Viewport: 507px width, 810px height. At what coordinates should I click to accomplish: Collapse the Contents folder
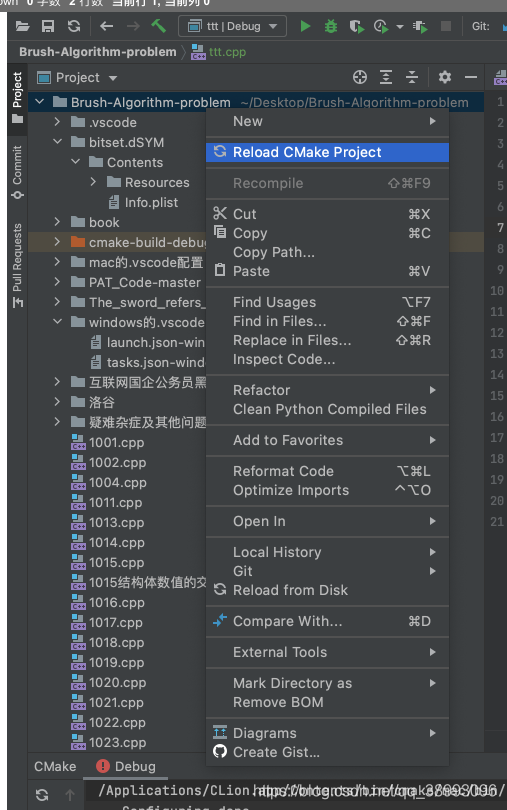tap(75, 162)
